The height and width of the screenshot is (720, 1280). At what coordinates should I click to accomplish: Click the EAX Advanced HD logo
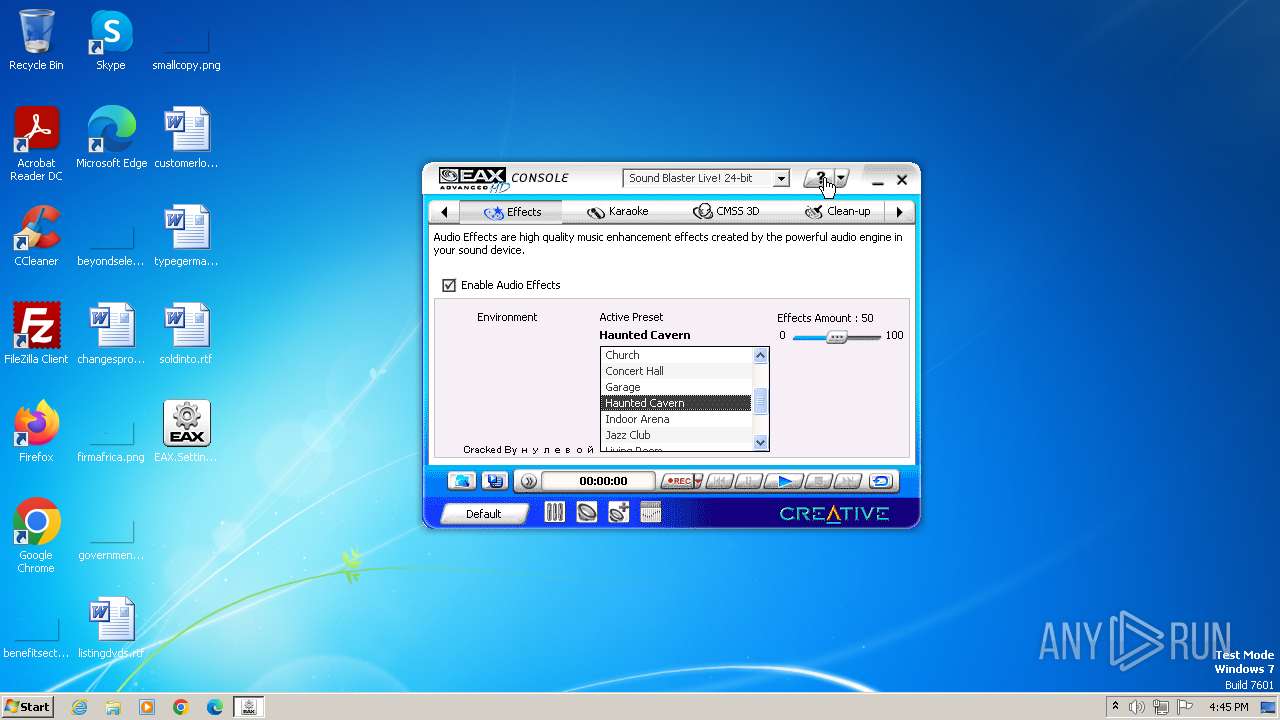[473, 179]
